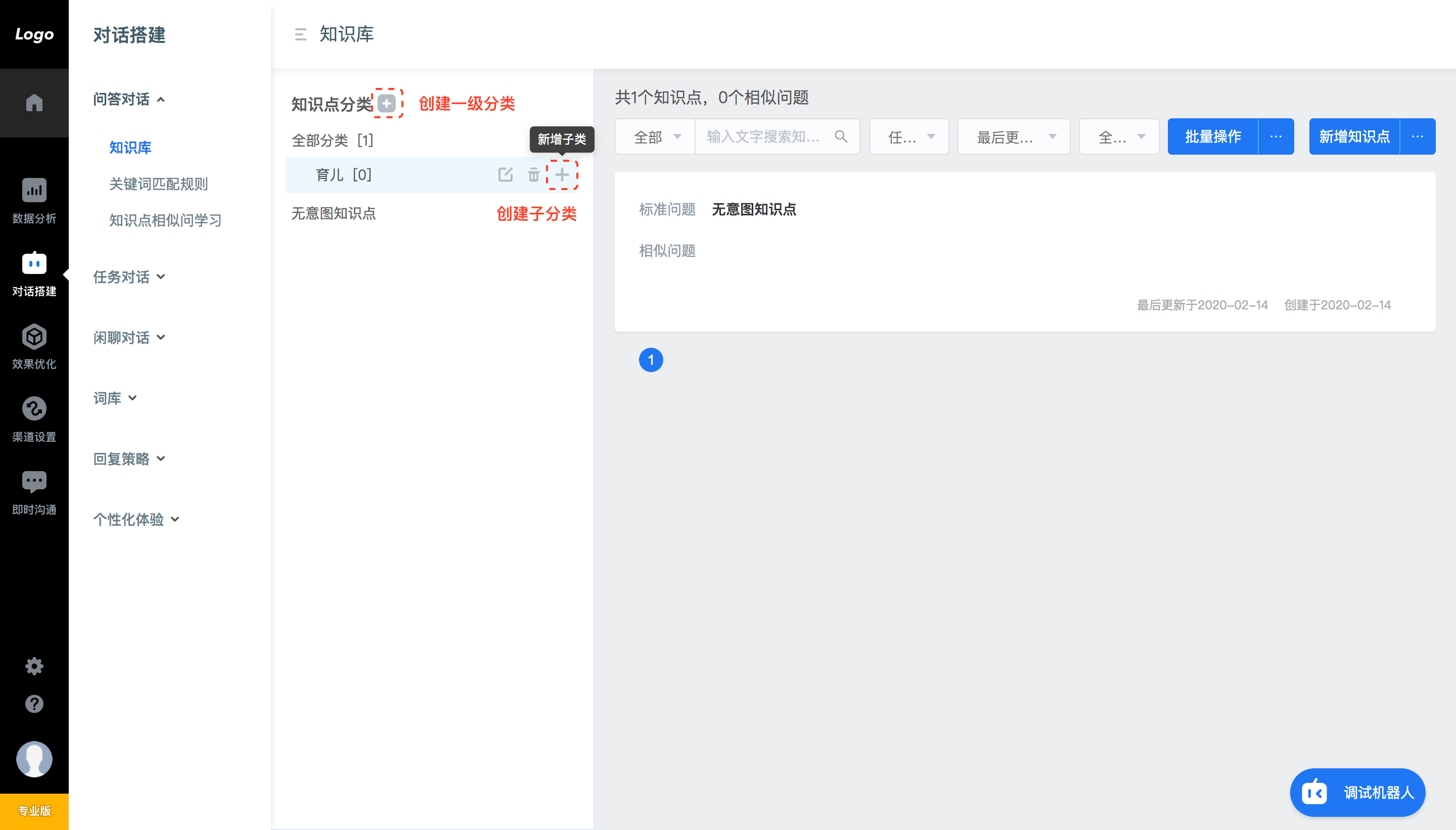Click the 知识点分类 heading
Viewport: 1456px width, 830px height.
[x=332, y=104]
